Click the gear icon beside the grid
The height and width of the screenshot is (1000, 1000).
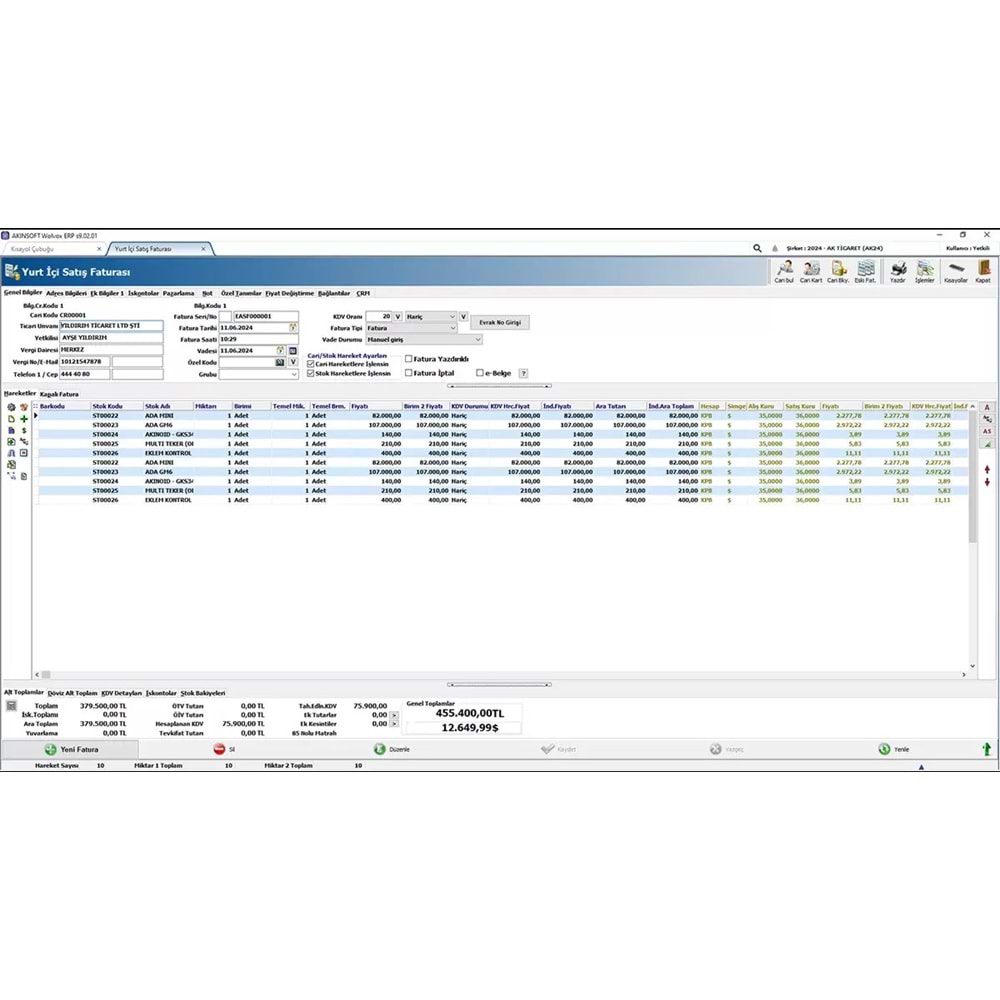[x=11, y=407]
